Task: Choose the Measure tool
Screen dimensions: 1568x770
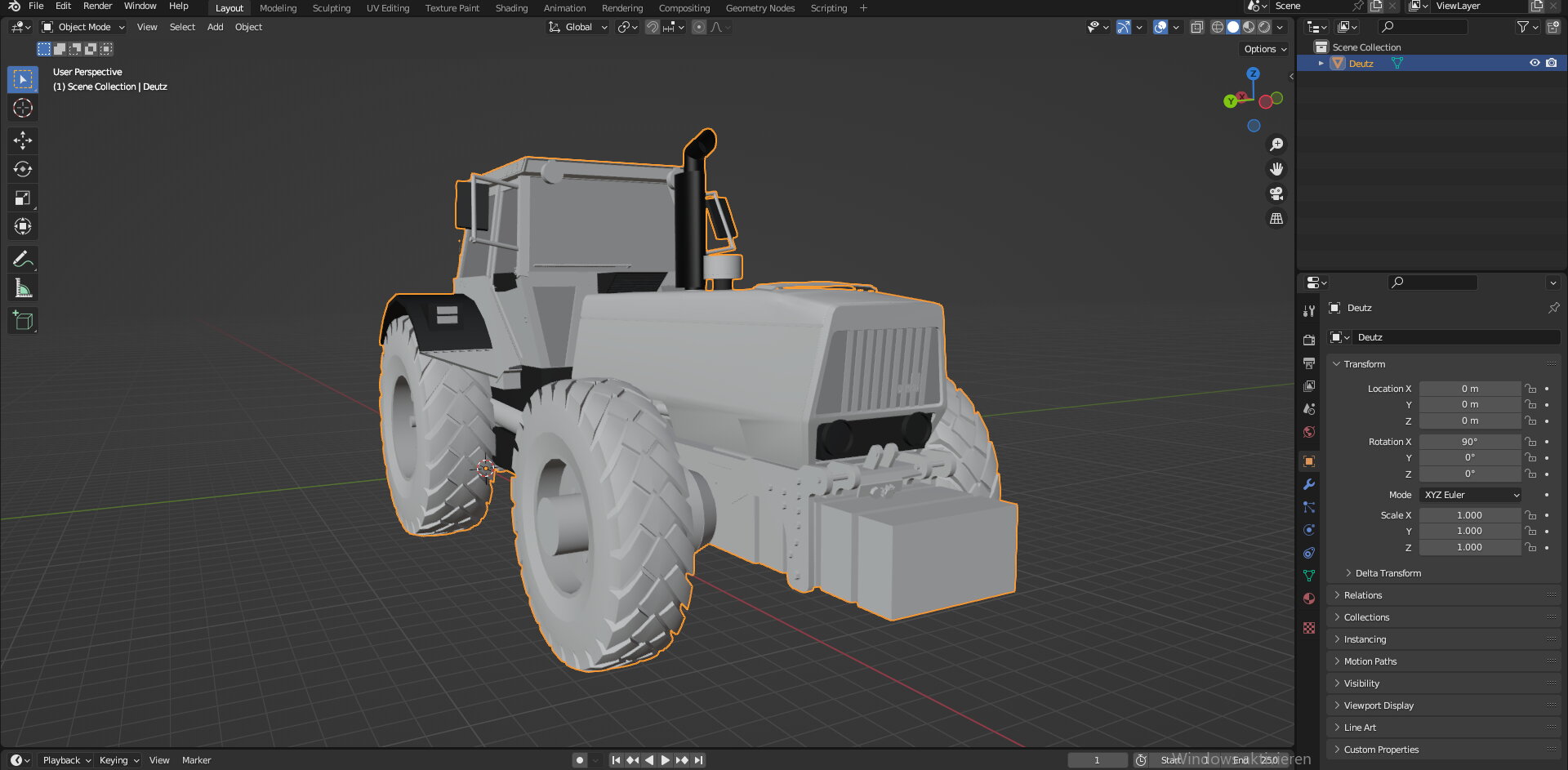Action: point(23,288)
